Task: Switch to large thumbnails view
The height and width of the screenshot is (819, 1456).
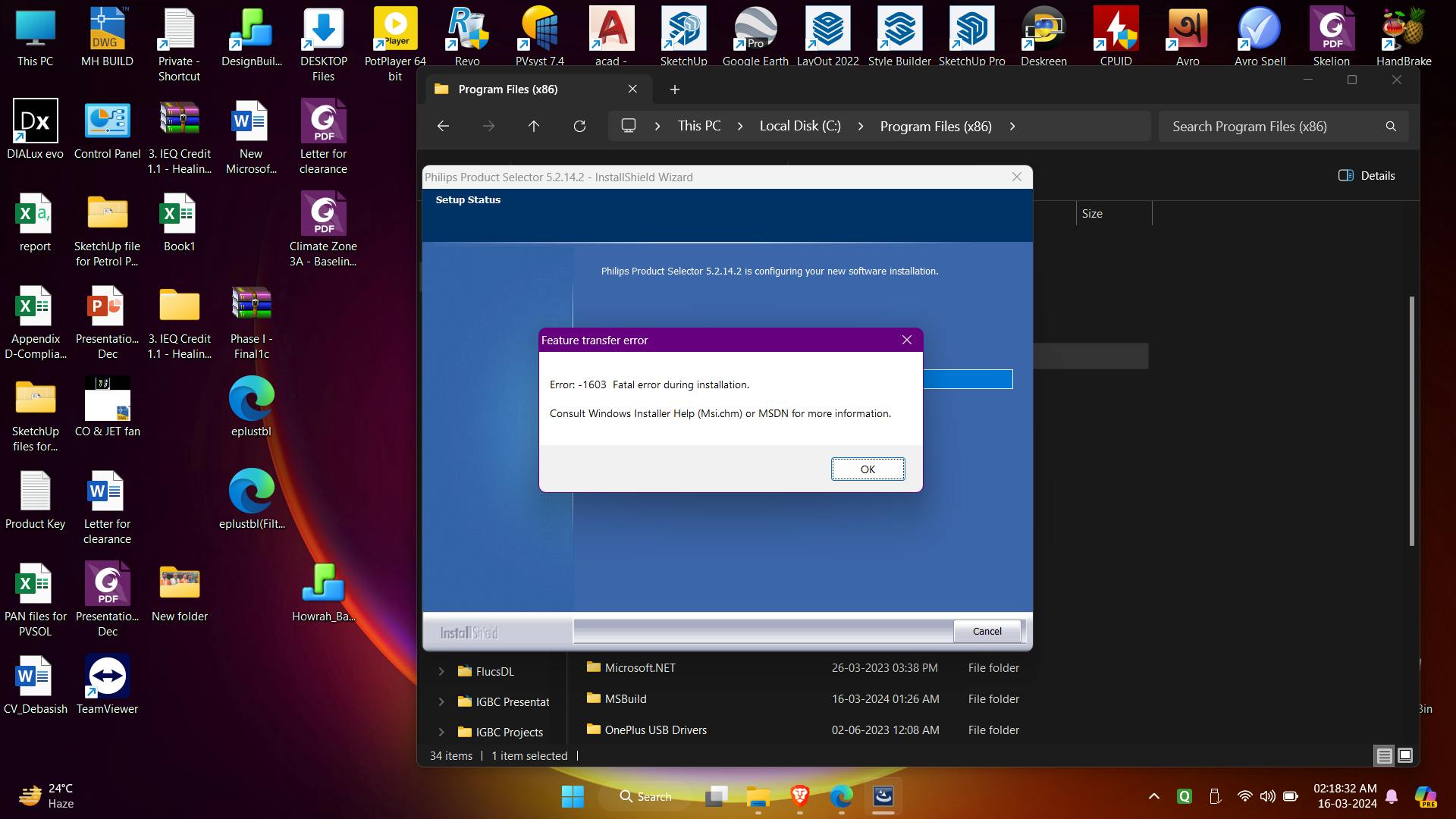Action: click(x=1405, y=756)
